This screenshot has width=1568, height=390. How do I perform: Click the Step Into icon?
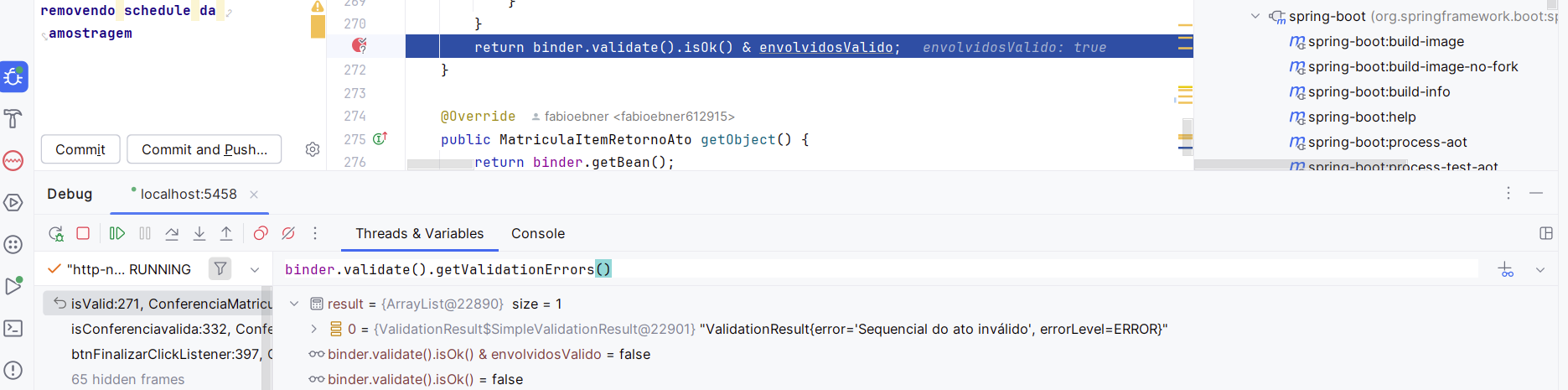[x=199, y=234]
